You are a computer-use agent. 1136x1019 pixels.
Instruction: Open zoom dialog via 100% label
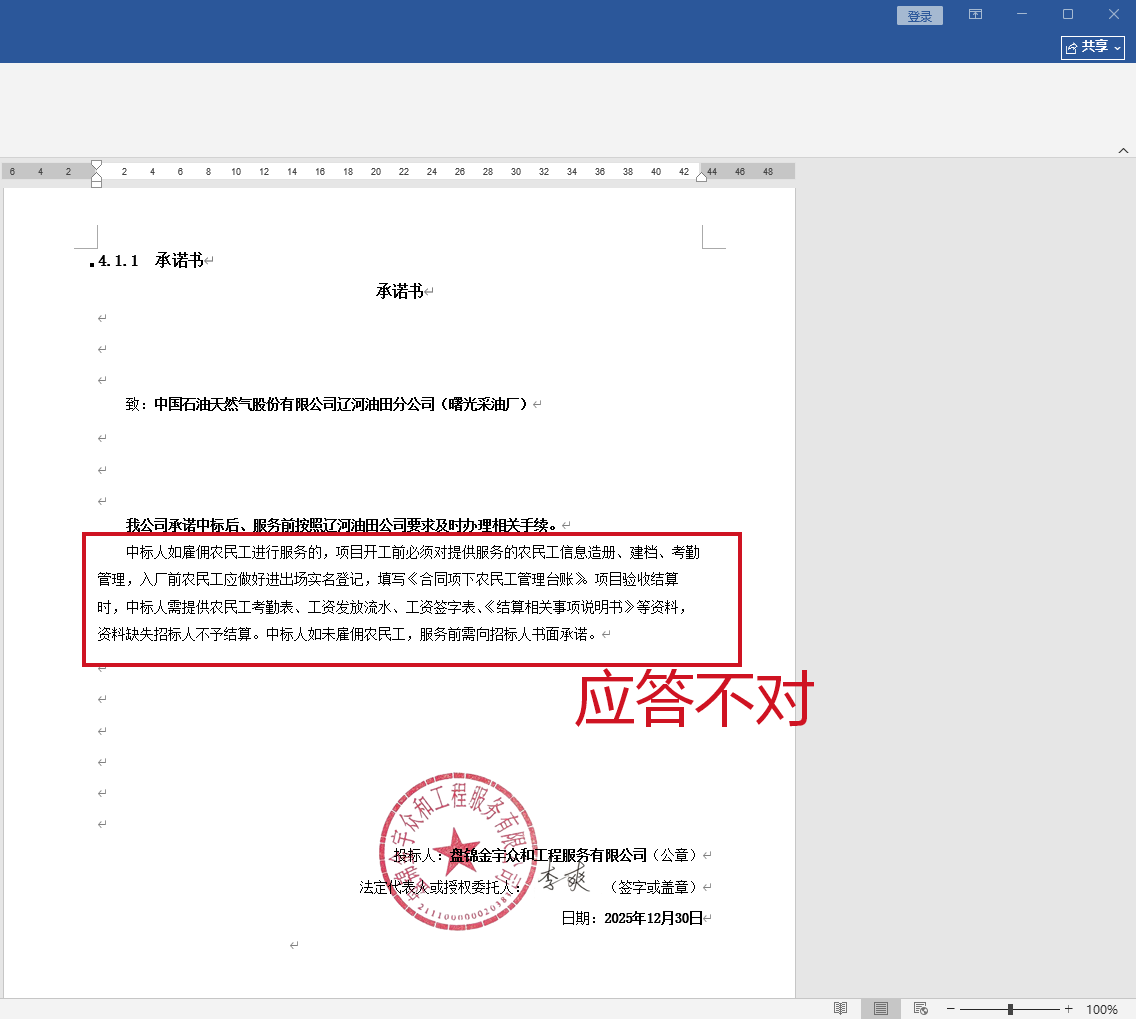pyautogui.click(x=1101, y=1009)
